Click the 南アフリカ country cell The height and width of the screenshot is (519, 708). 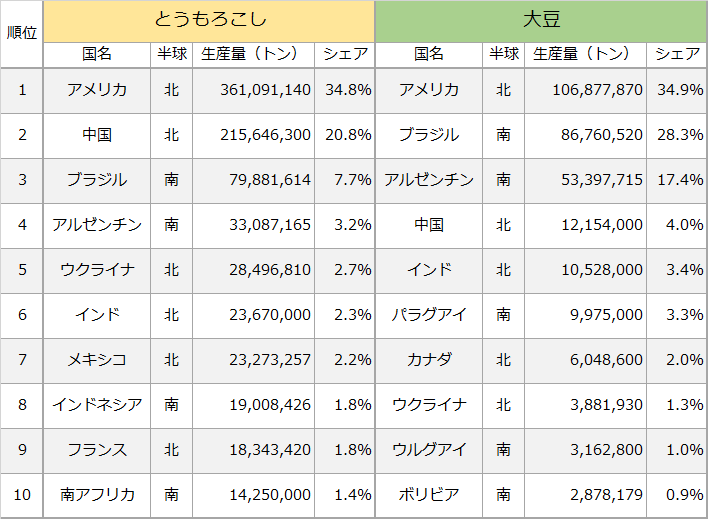[97, 495]
